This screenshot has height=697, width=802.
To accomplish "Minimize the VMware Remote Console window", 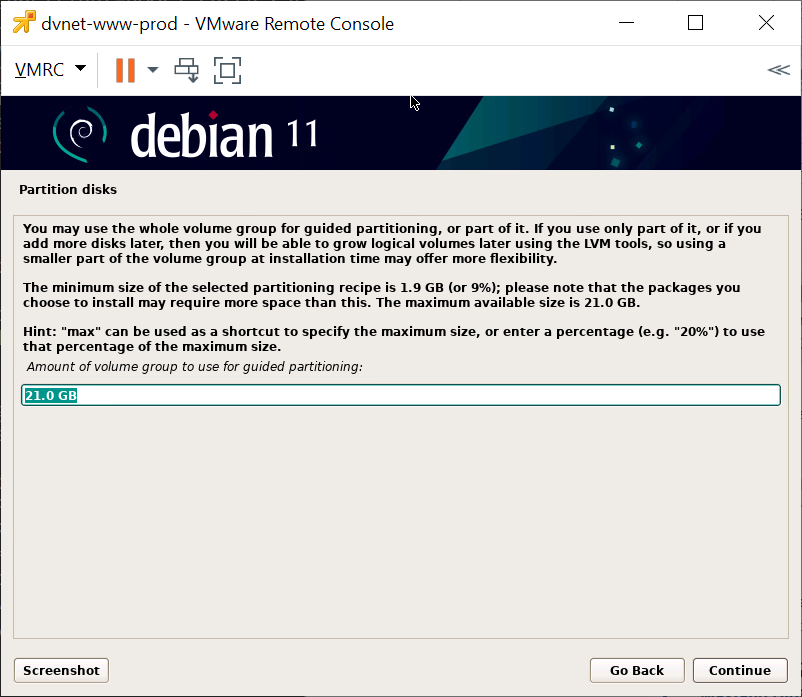I will [626, 23].
